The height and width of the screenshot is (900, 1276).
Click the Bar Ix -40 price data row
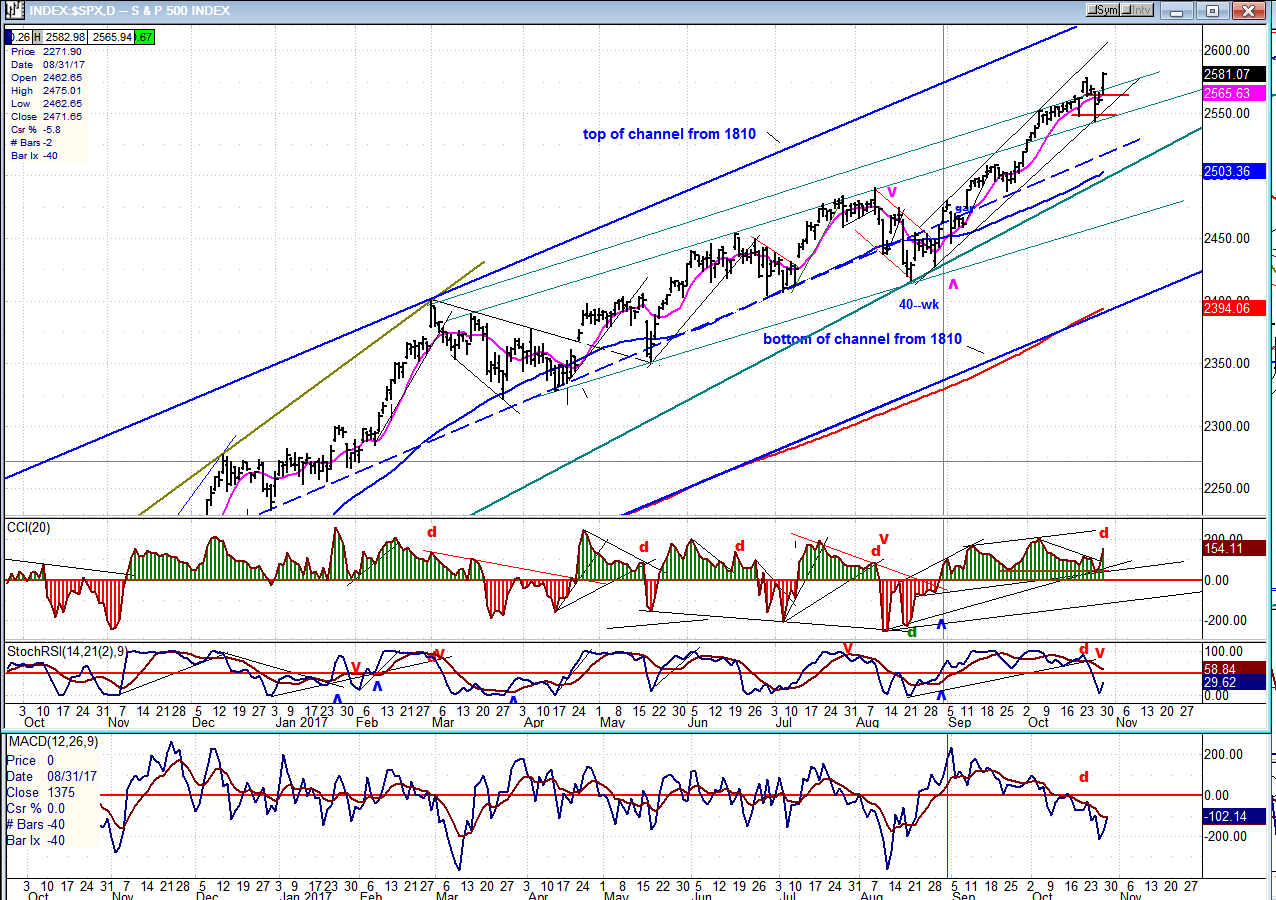tap(47, 155)
